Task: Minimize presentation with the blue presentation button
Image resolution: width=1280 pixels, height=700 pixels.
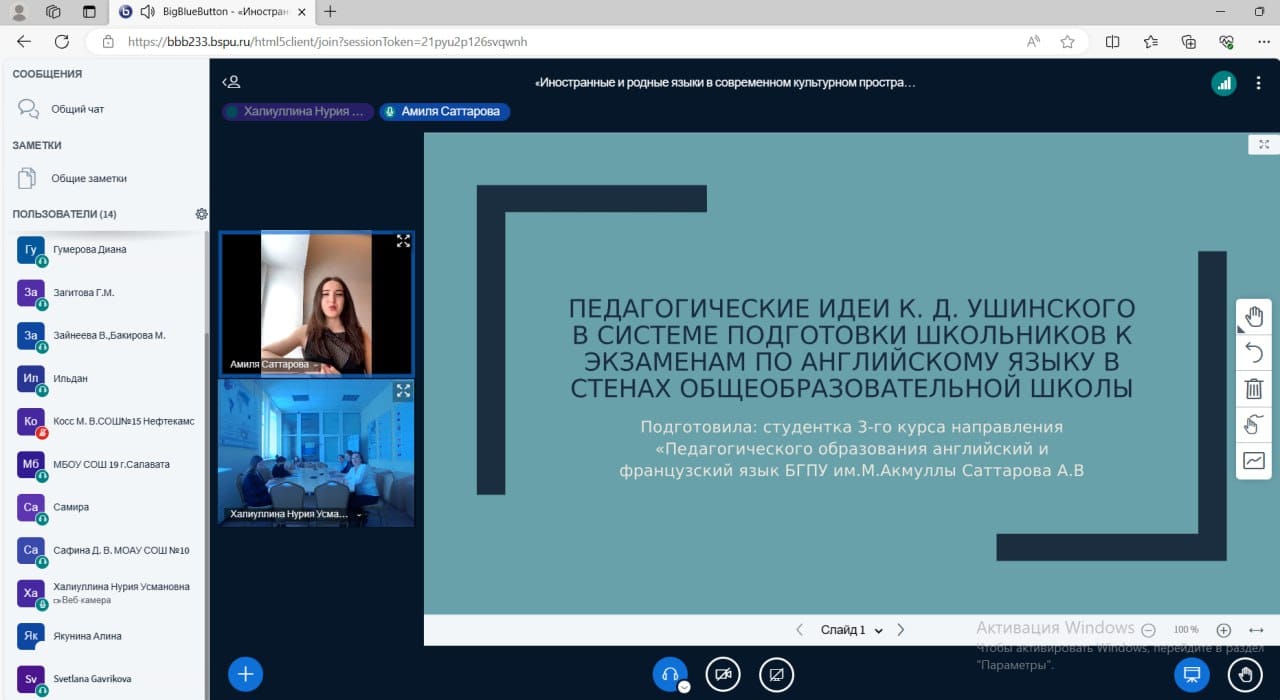Action: click(x=1191, y=675)
